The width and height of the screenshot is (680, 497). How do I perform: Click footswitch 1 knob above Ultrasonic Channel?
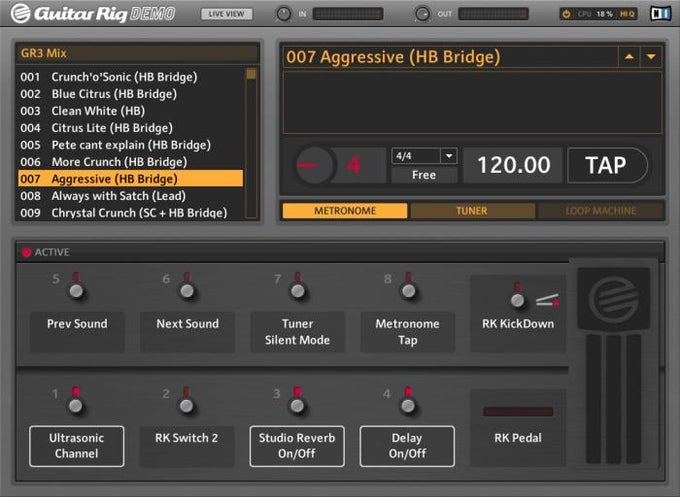pyautogui.click(x=76, y=405)
